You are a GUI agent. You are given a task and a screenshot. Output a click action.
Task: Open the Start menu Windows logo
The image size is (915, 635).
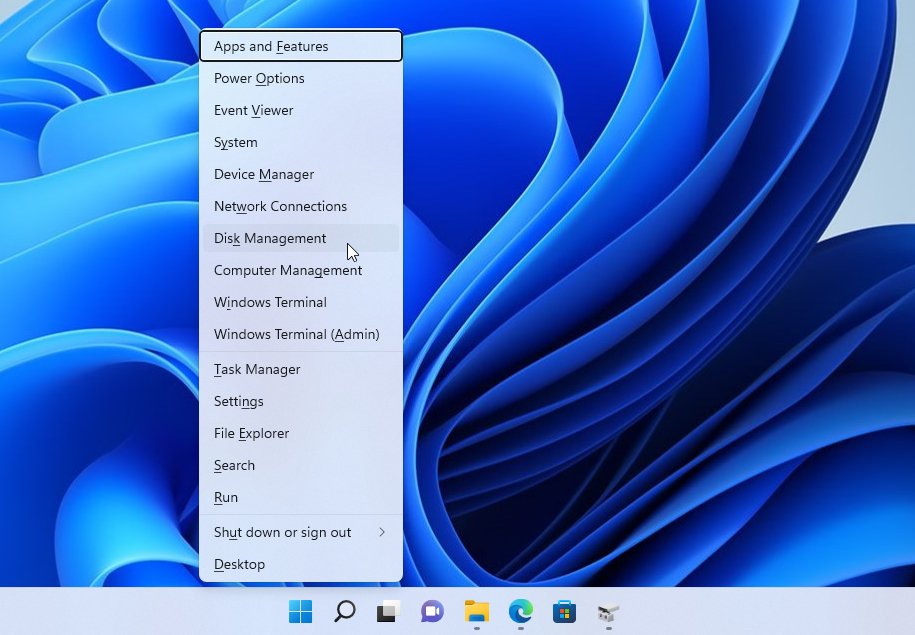pos(301,611)
